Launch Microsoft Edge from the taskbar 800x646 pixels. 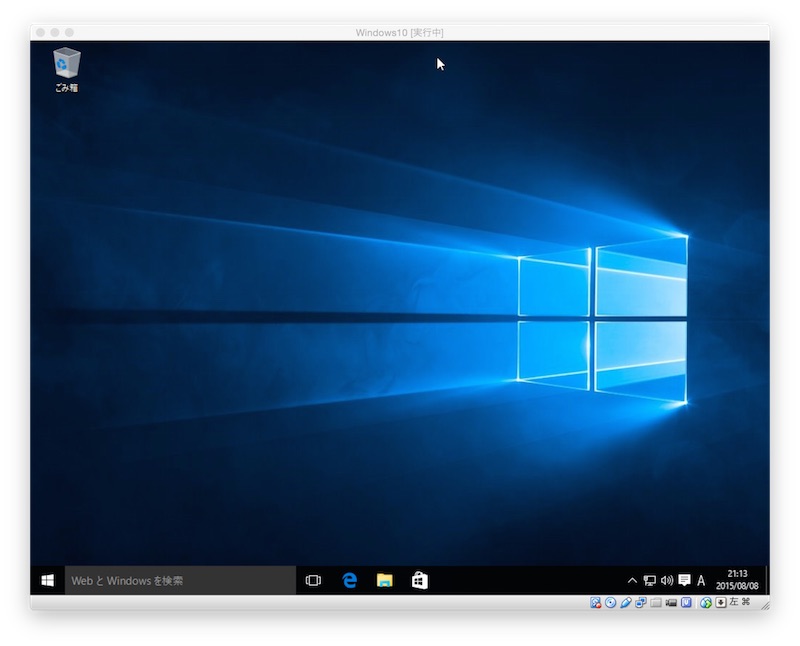tap(347, 578)
